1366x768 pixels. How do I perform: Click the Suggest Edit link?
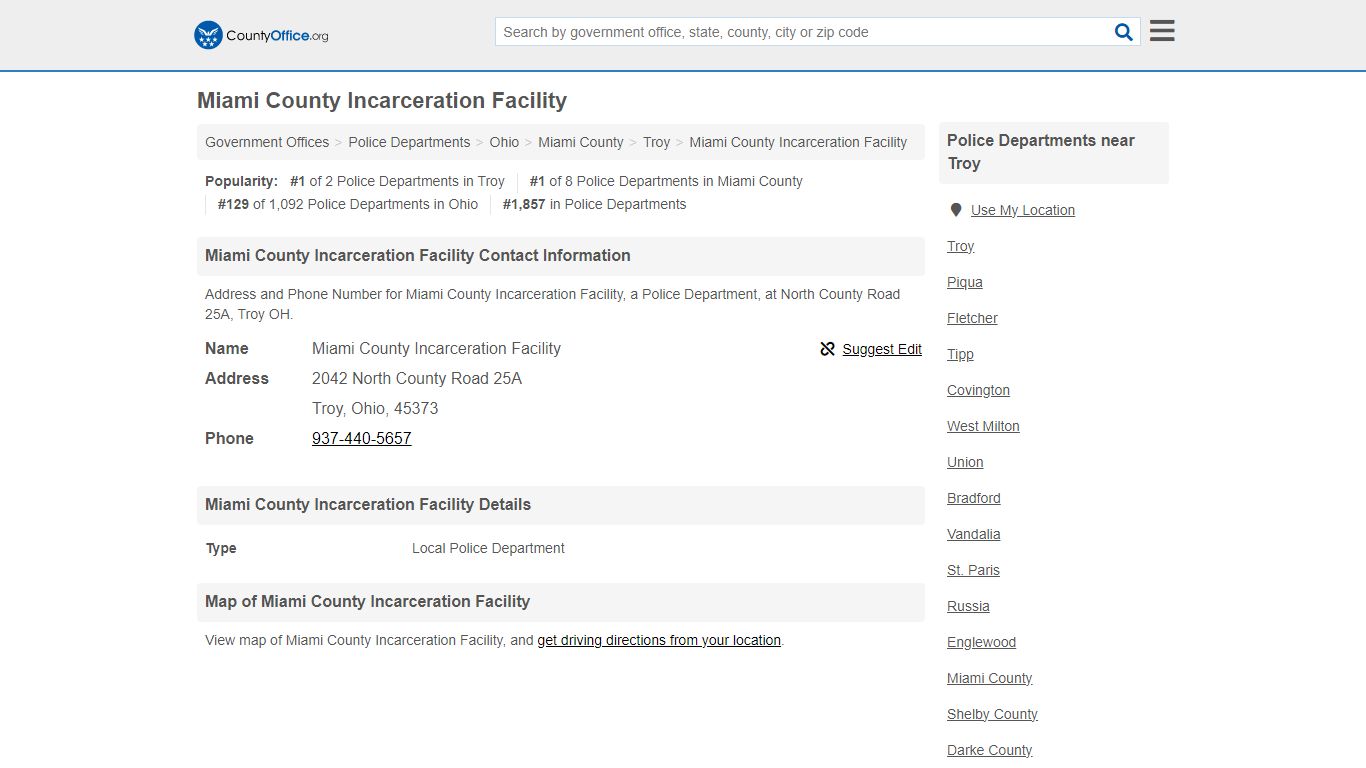click(882, 349)
